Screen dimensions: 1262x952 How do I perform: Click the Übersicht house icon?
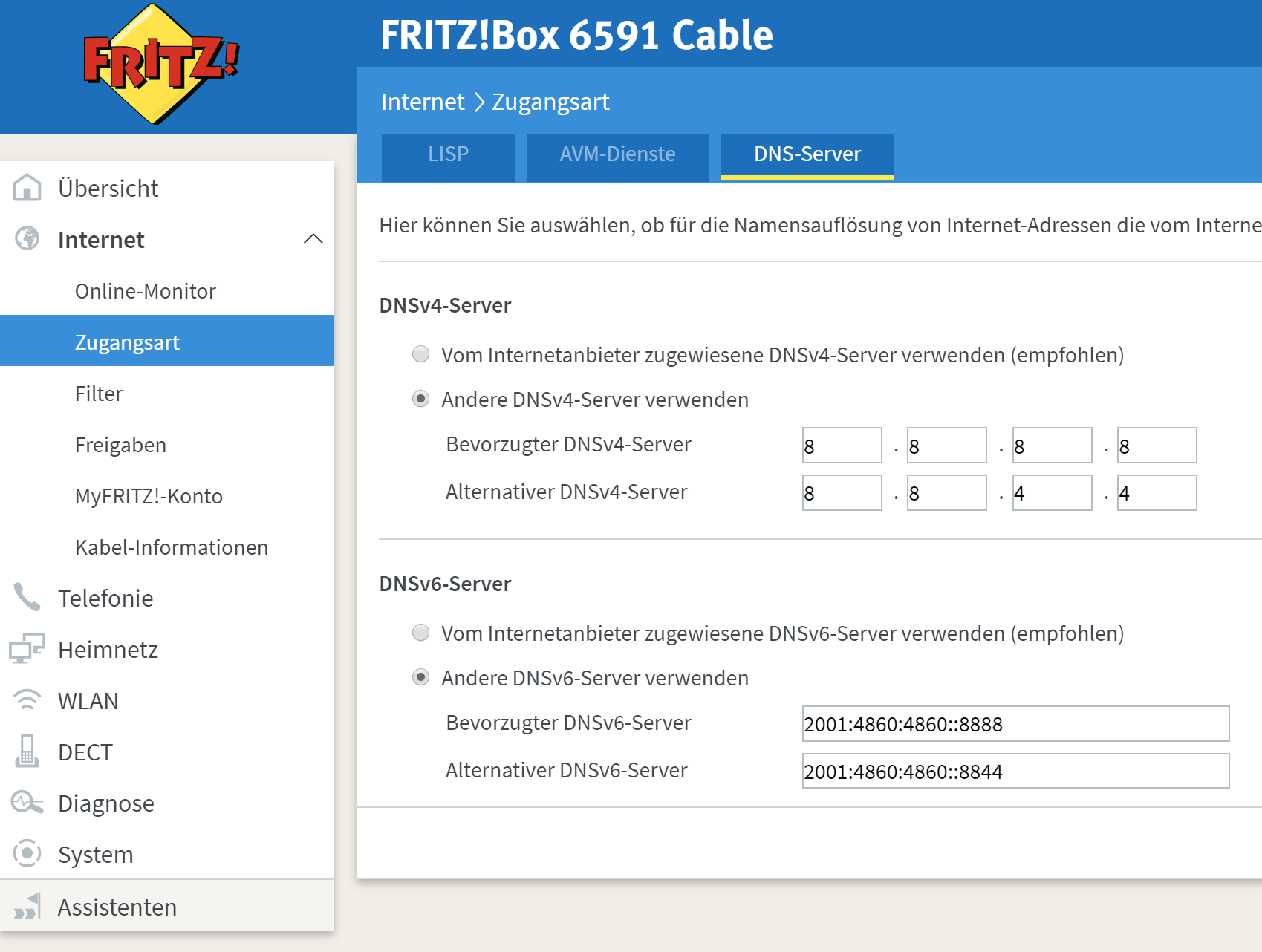pos(27,188)
